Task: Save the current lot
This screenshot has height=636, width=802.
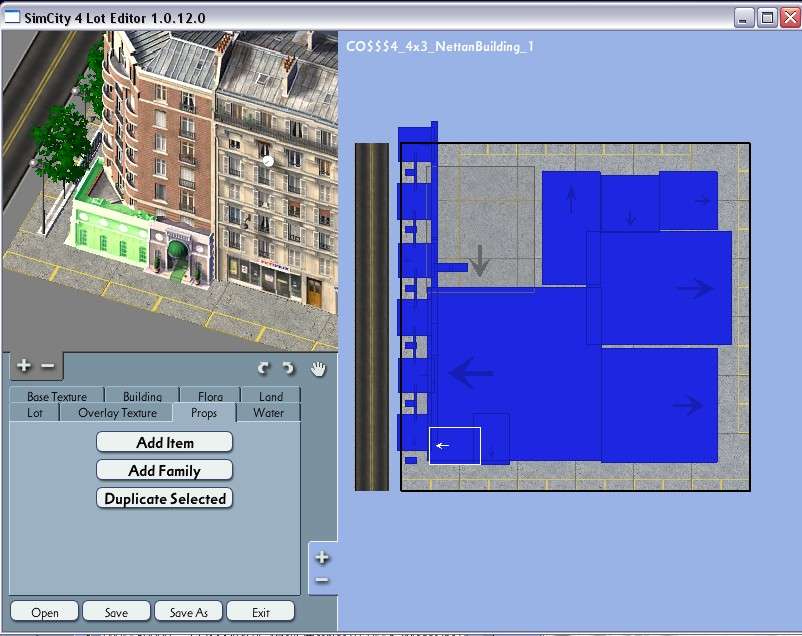Action: 117,612
